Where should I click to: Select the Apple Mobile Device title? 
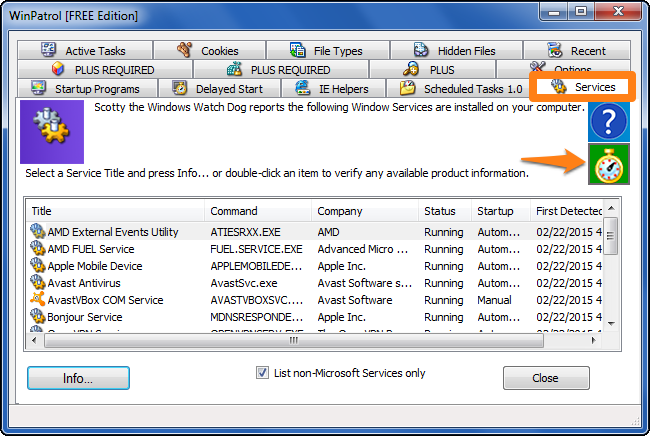pyautogui.click(x=95, y=266)
